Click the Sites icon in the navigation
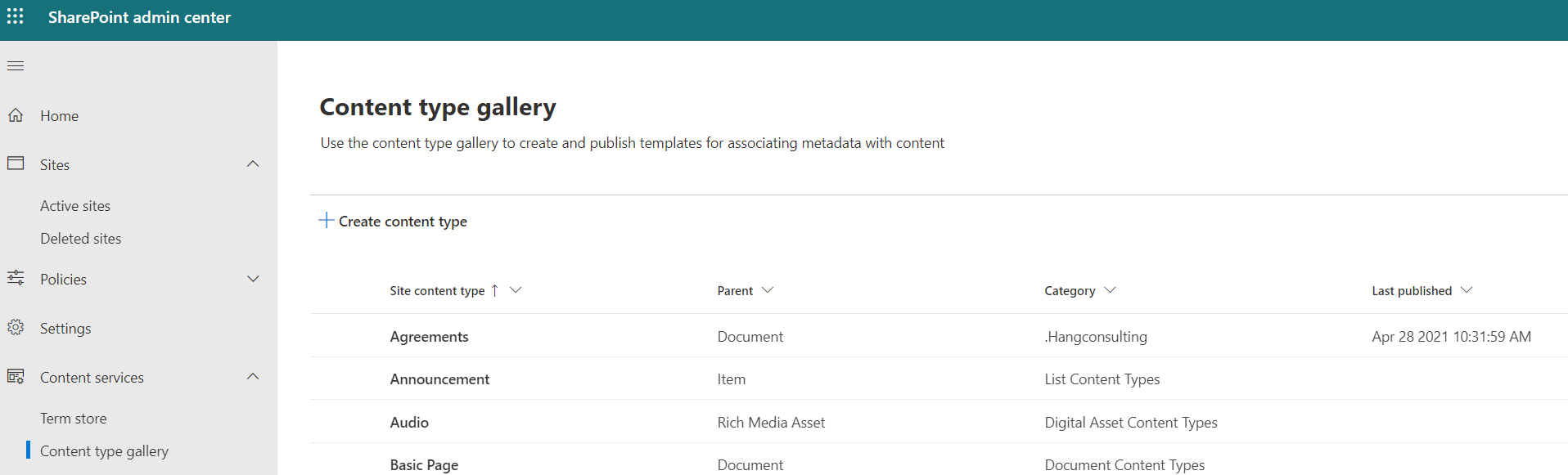 [15, 164]
